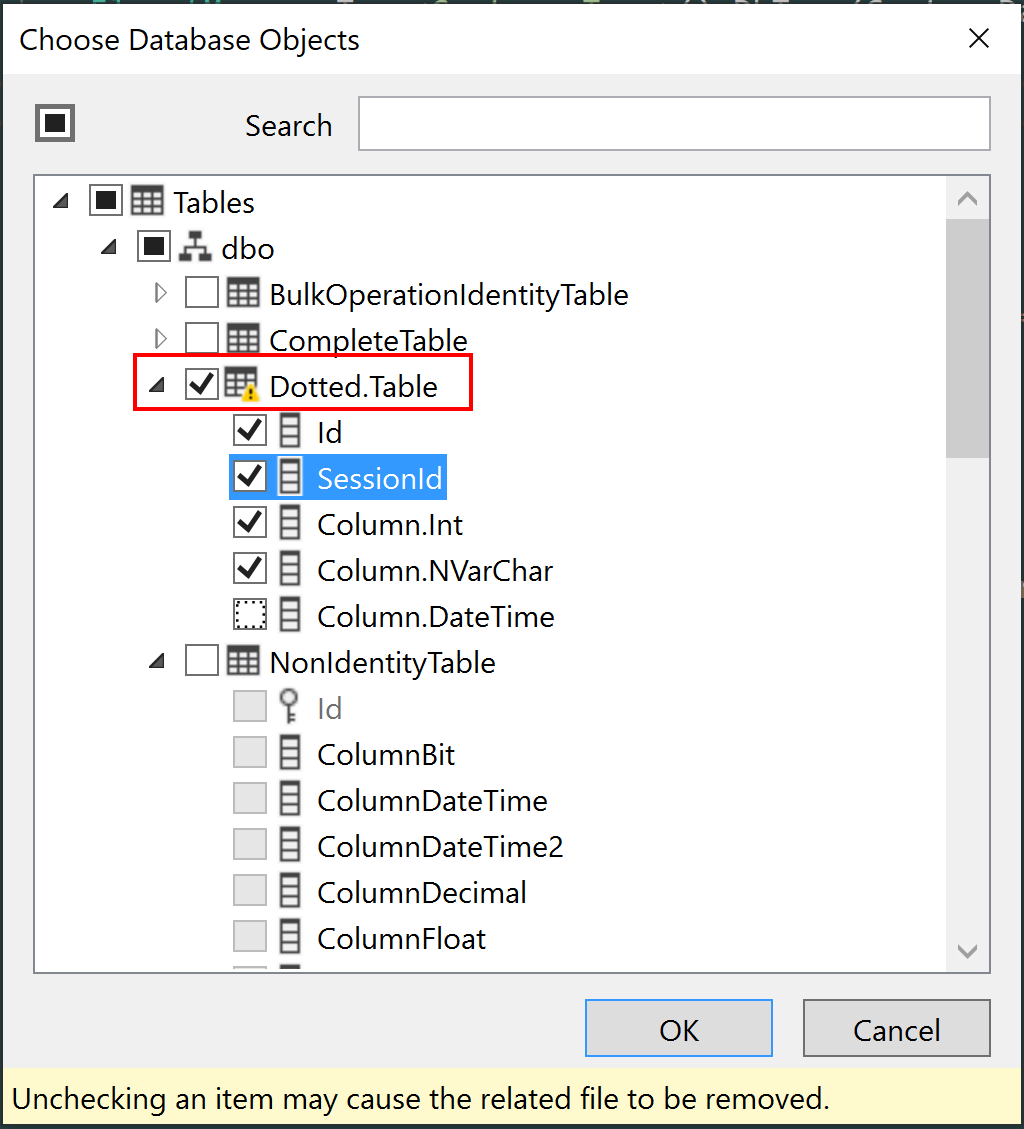Viewport: 1024px width, 1129px height.
Task: Expand the BulkOperationIdentityTable node
Action: point(160,292)
